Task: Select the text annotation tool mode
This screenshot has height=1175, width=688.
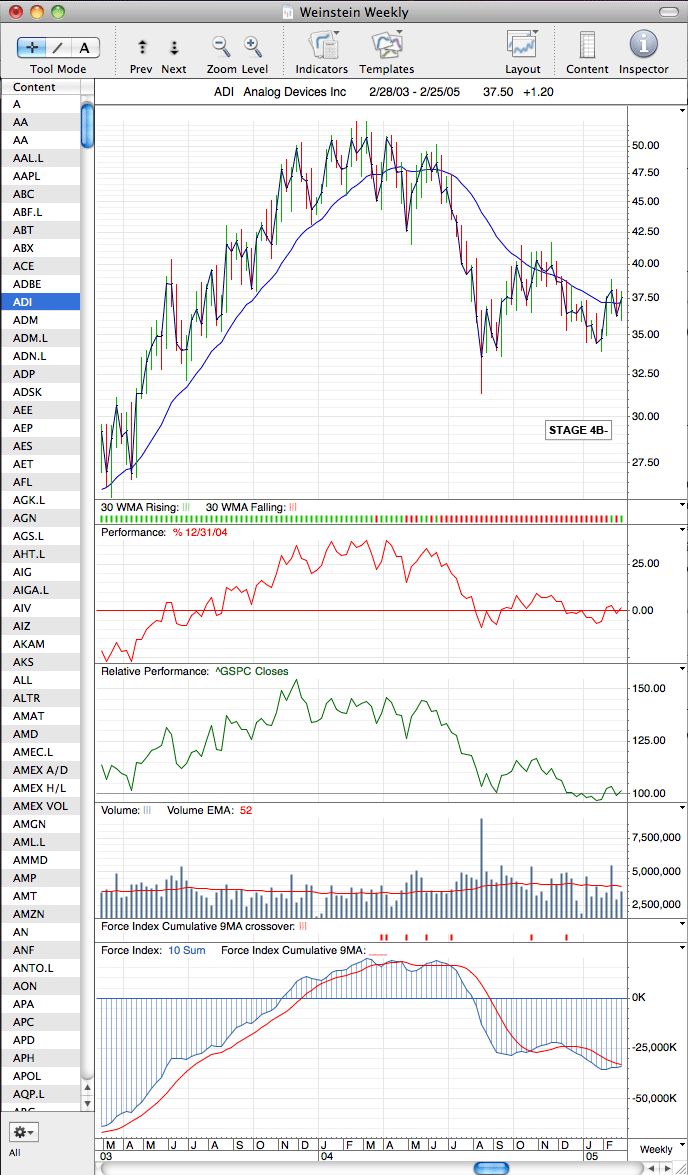Action: click(x=85, y=48)
